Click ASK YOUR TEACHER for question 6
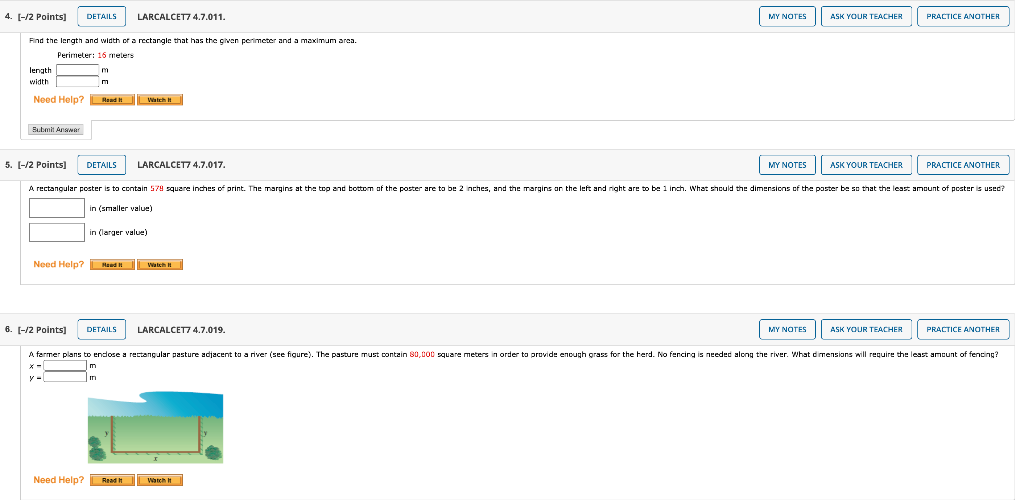The image size is (1024, 500). (866, 330)
